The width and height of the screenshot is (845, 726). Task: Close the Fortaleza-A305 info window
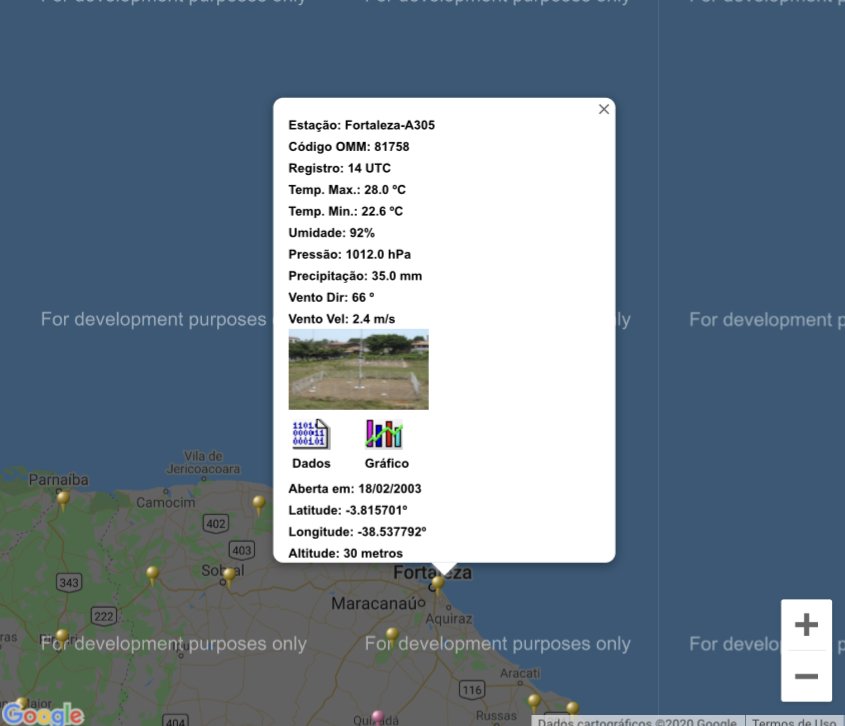pos(603,110)
